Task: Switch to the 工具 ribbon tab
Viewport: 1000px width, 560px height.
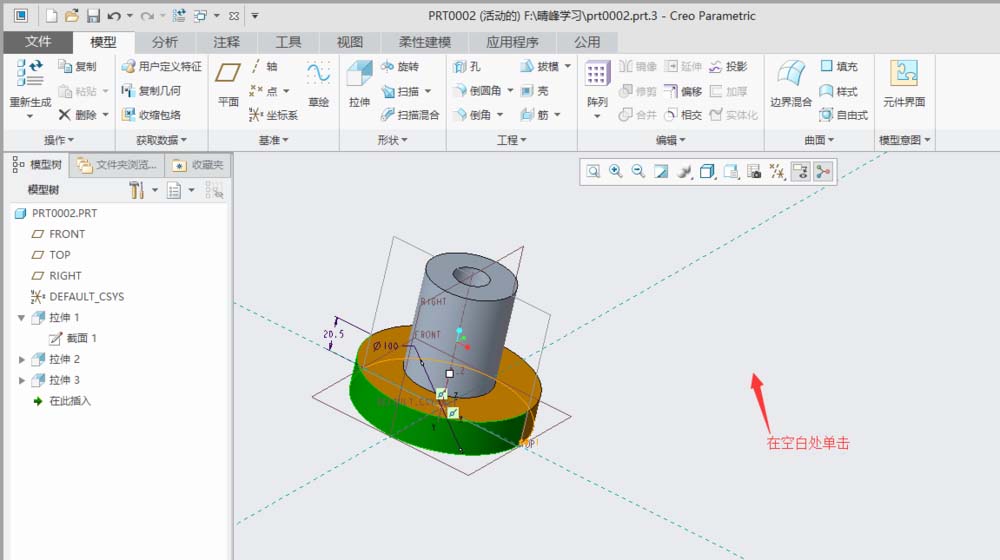Action: (x=288, y=42)
